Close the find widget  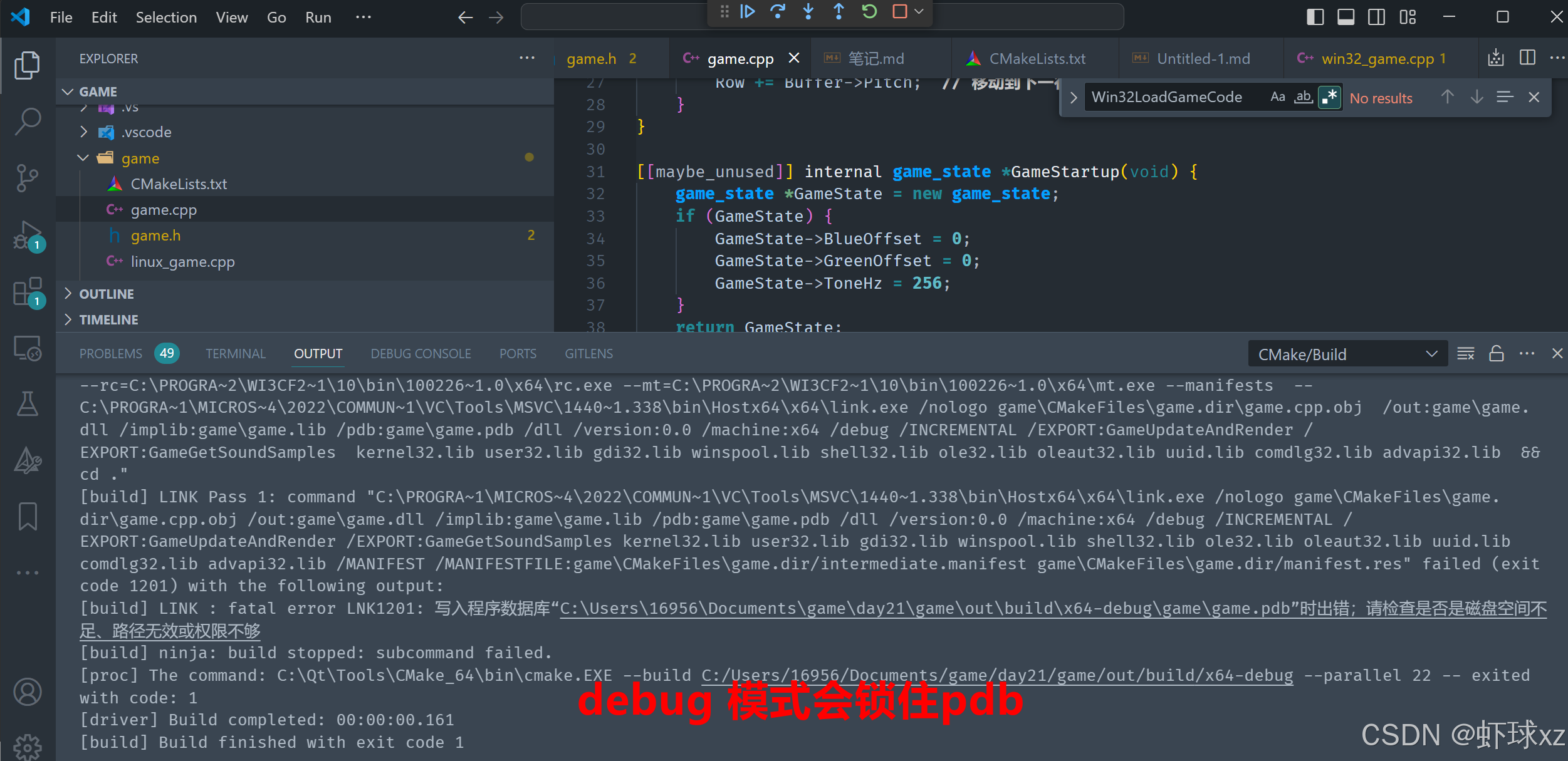point(1534,97)
